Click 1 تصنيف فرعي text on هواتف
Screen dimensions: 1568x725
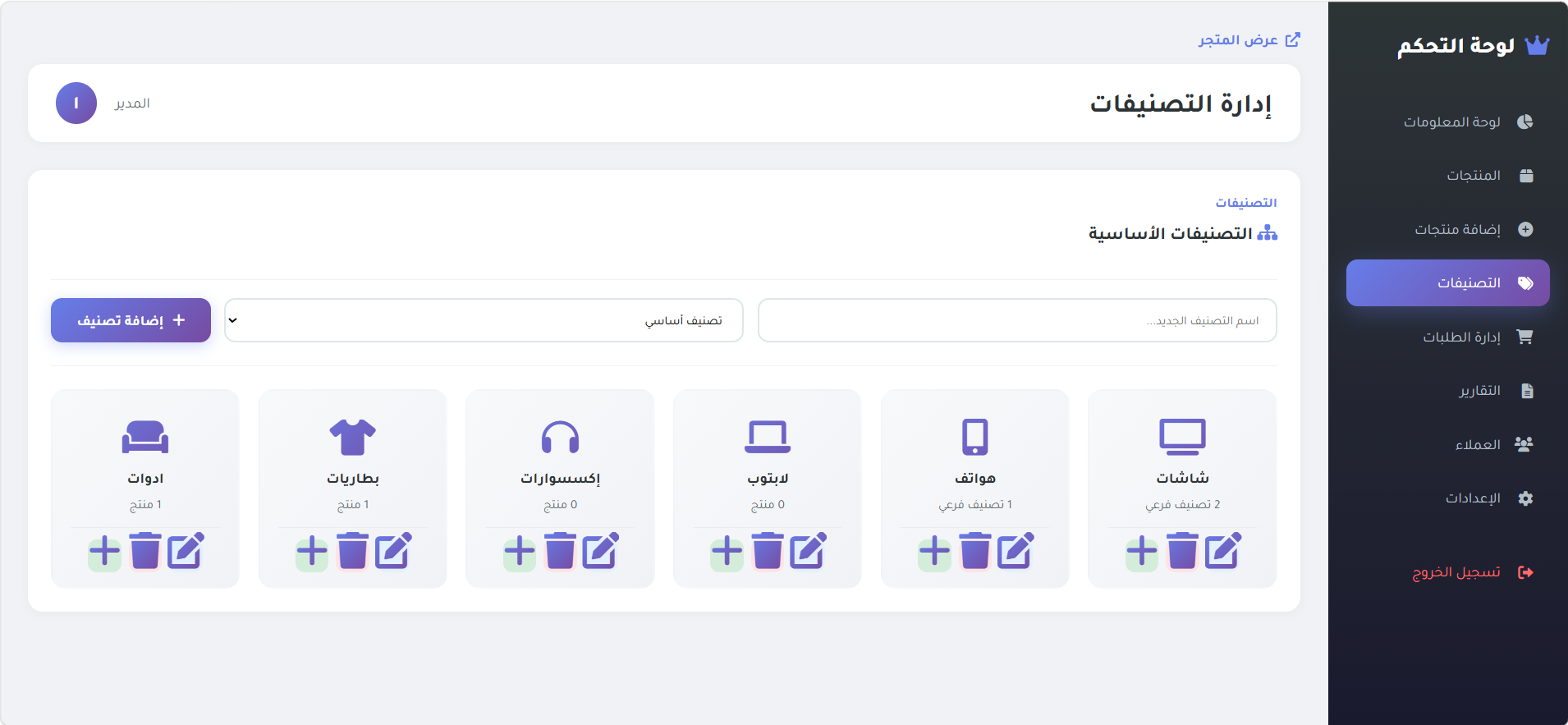coord(975,504)
